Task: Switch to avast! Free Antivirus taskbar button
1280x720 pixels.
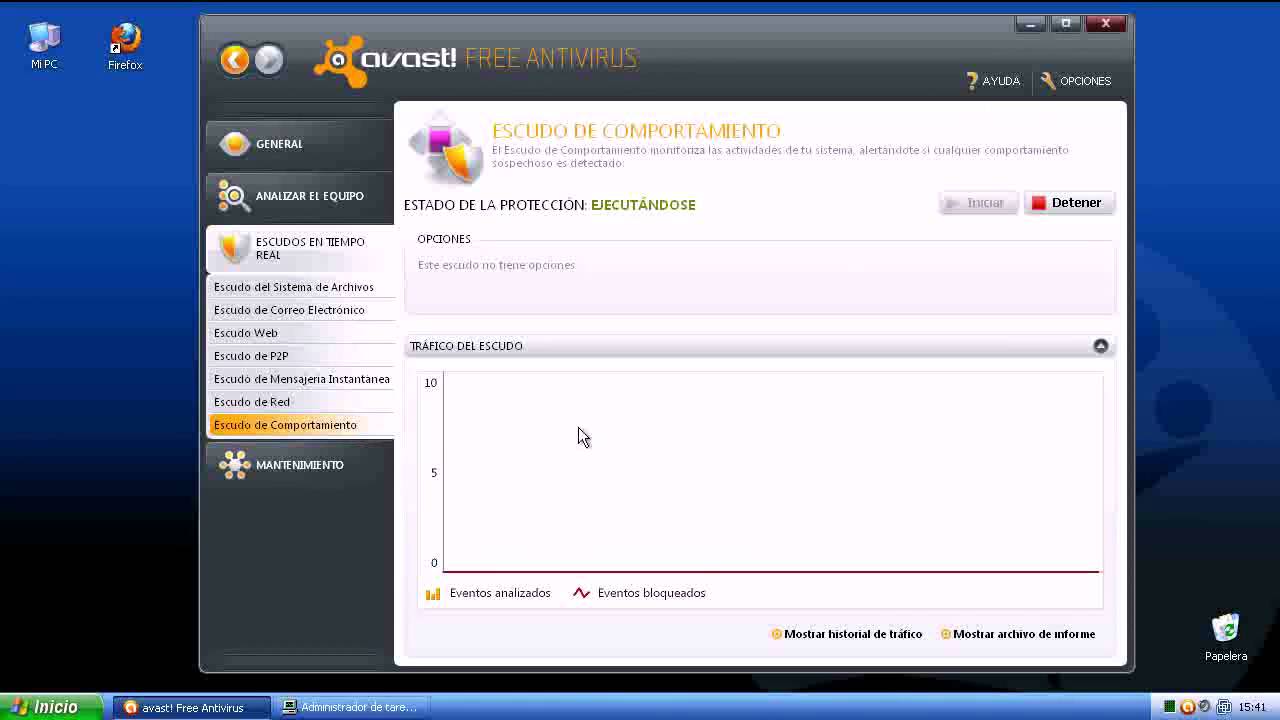Action: tap(191, 707)
